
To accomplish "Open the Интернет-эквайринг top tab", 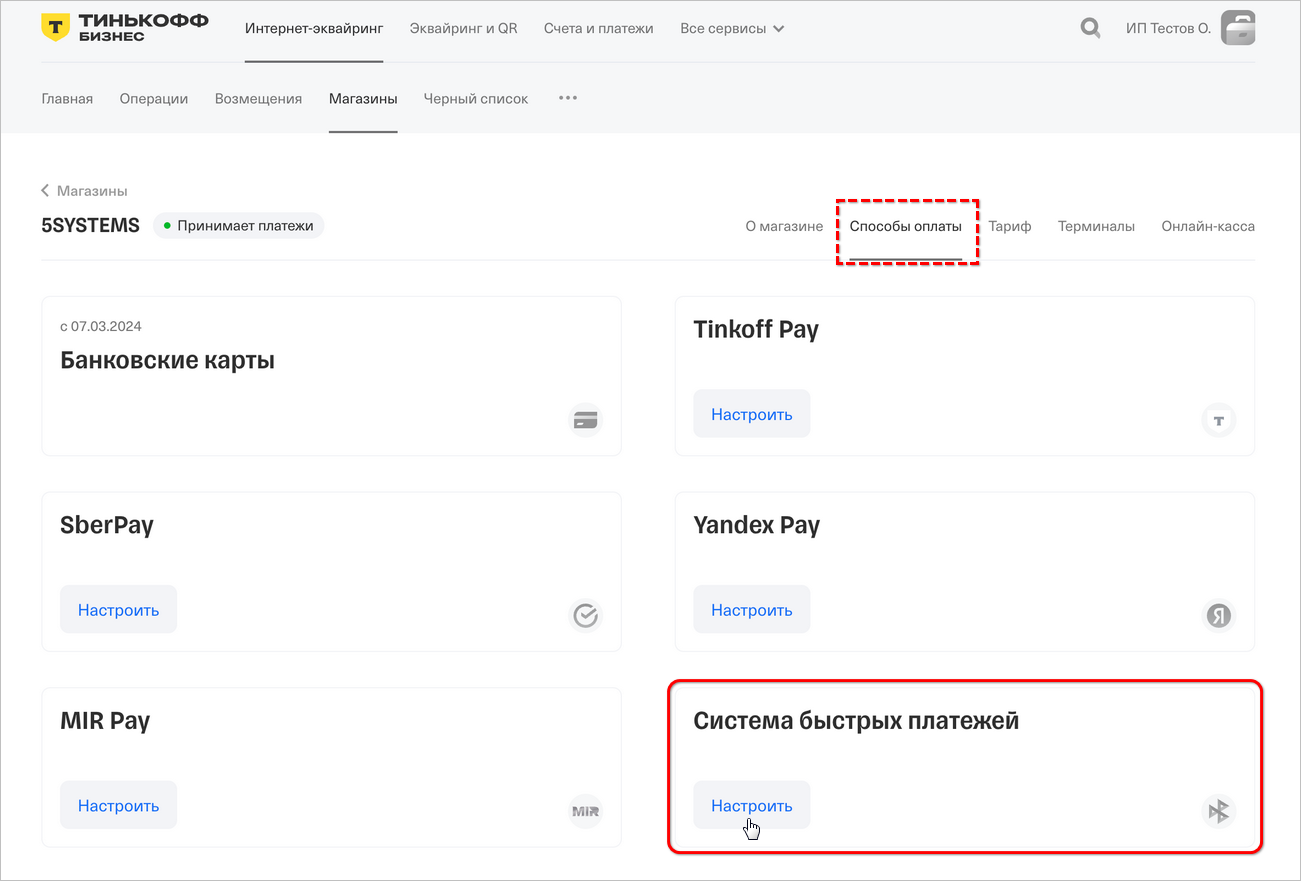I will tap(314, 28).
